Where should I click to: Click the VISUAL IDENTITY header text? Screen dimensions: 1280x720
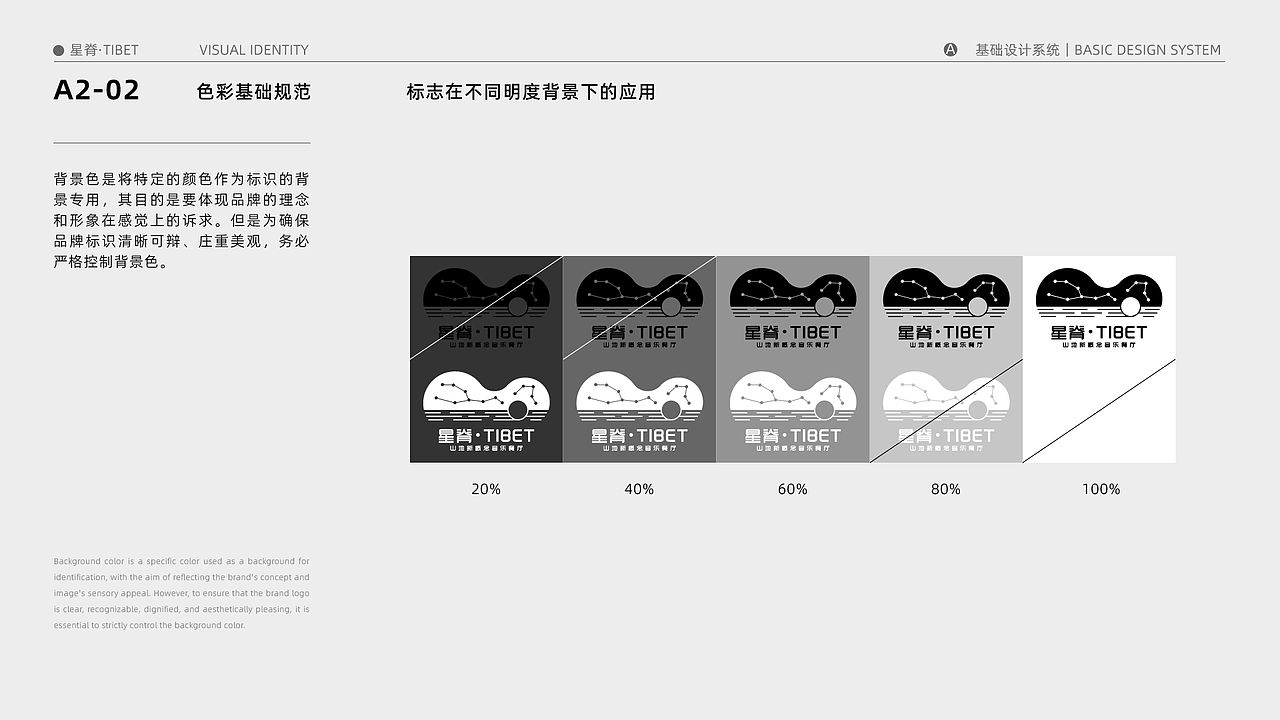[254, 50]
